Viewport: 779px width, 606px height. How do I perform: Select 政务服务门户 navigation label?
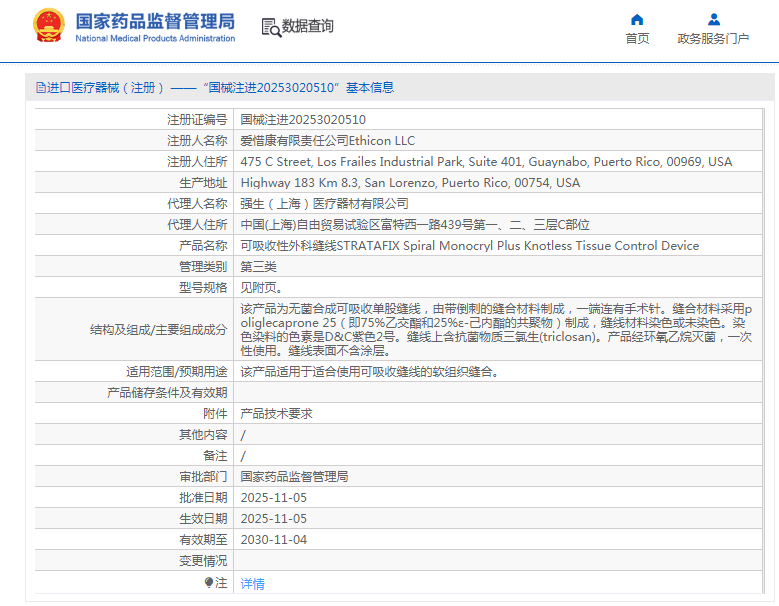tap(713, 38)
